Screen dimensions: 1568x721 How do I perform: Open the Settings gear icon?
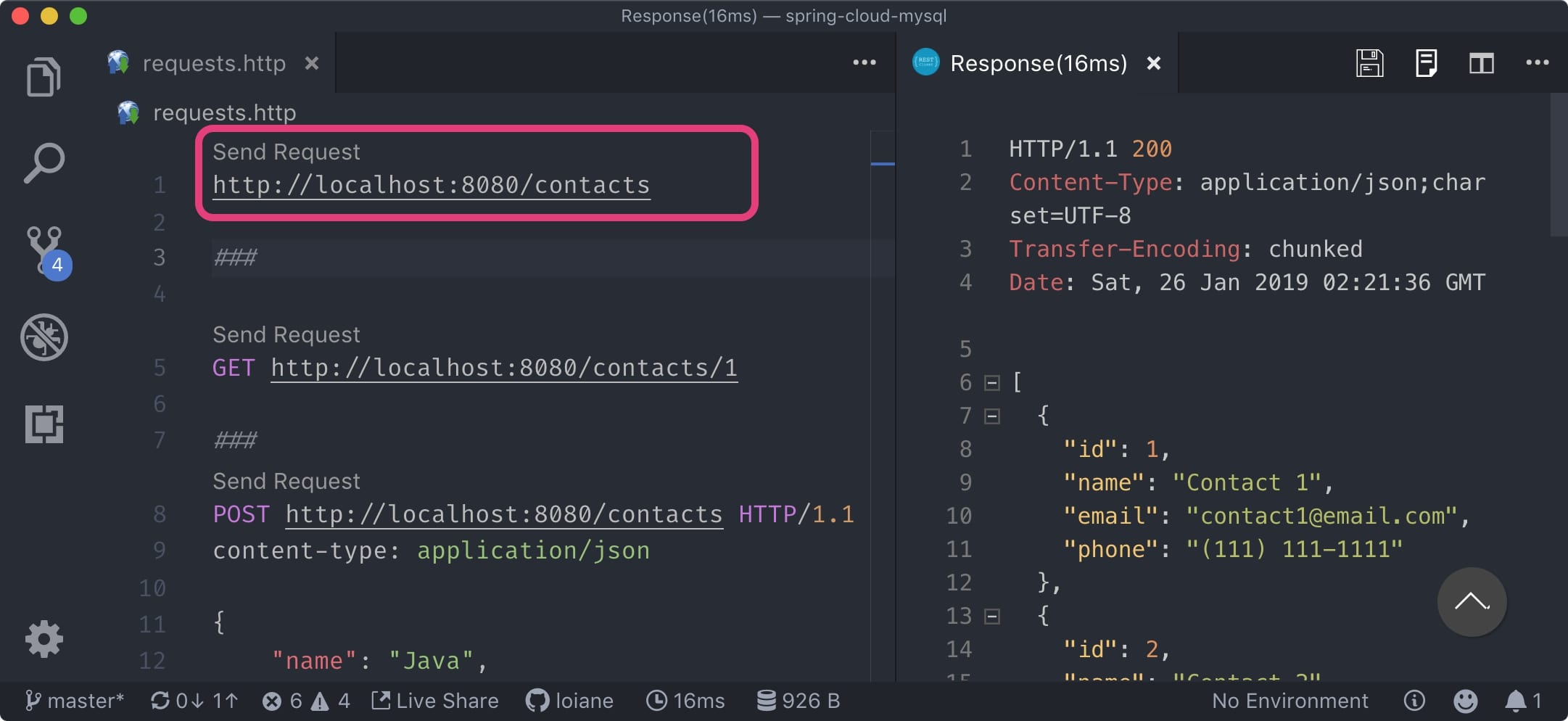(45, 638)
